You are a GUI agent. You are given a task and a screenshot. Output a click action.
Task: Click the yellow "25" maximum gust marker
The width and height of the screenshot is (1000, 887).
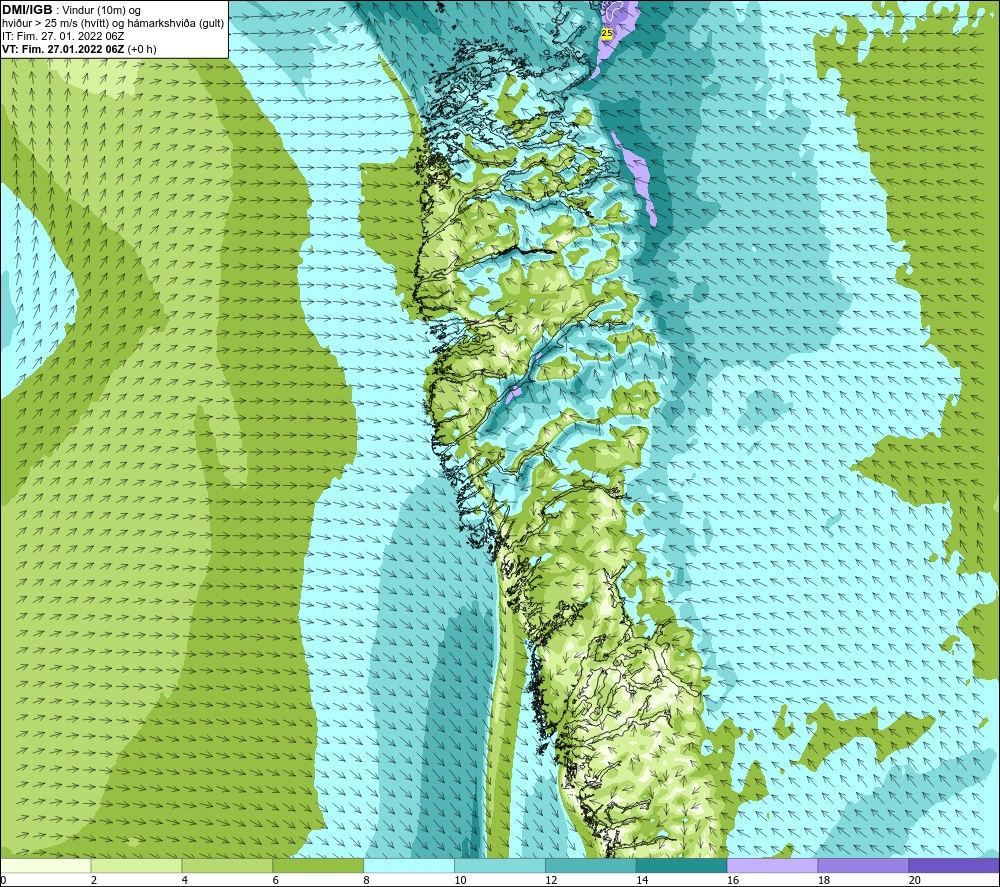607,33
